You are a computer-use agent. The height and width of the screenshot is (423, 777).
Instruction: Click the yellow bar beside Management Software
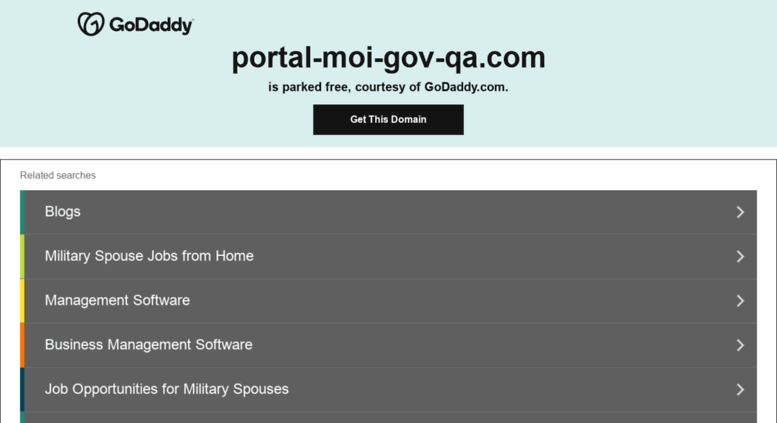[22, 301]
